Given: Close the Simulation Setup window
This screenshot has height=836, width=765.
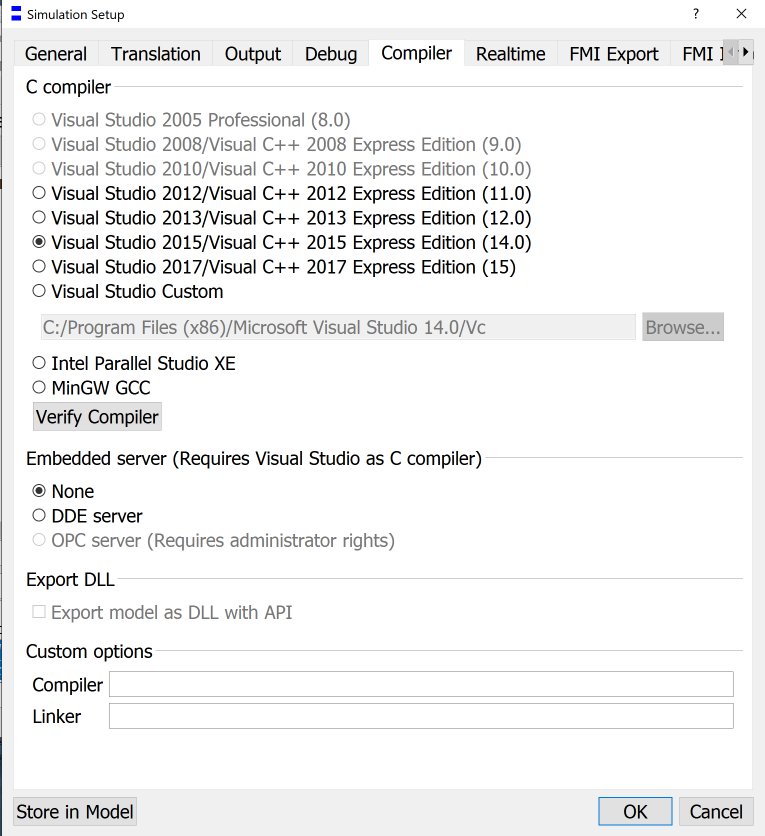Looking at the screenshot, I should point(742,14).
